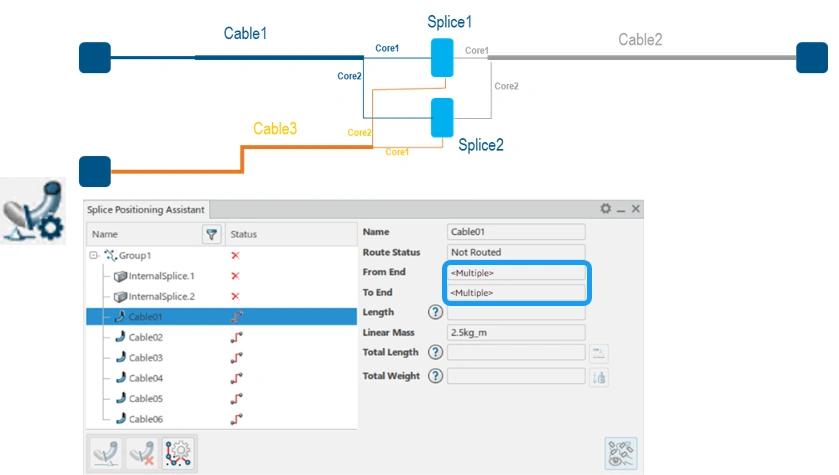The image size is (839, 475).
Task: Click the route cable icon in the bottom toolbar
Action: (106, 453)
